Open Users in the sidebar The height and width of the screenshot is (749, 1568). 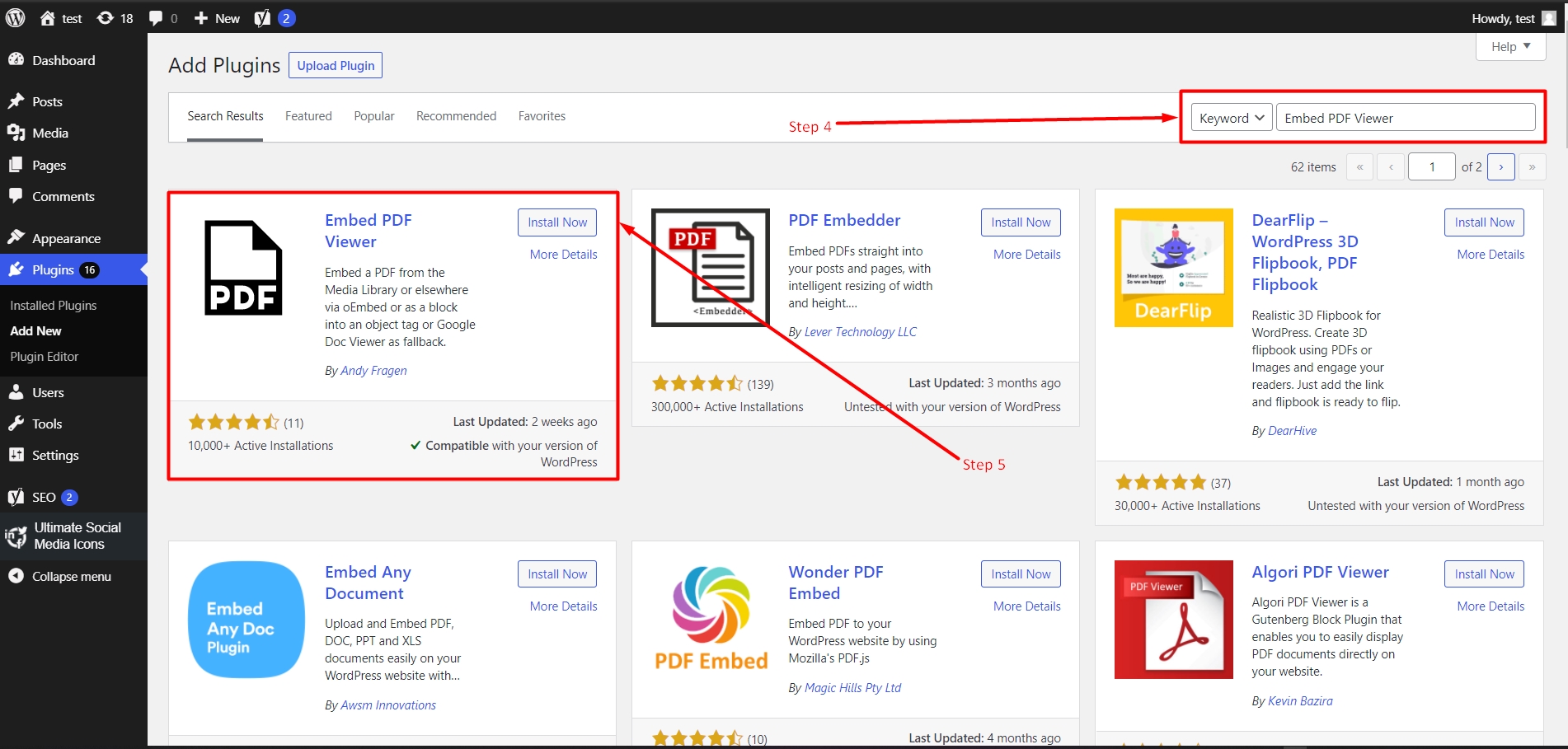tap(48, 392)
